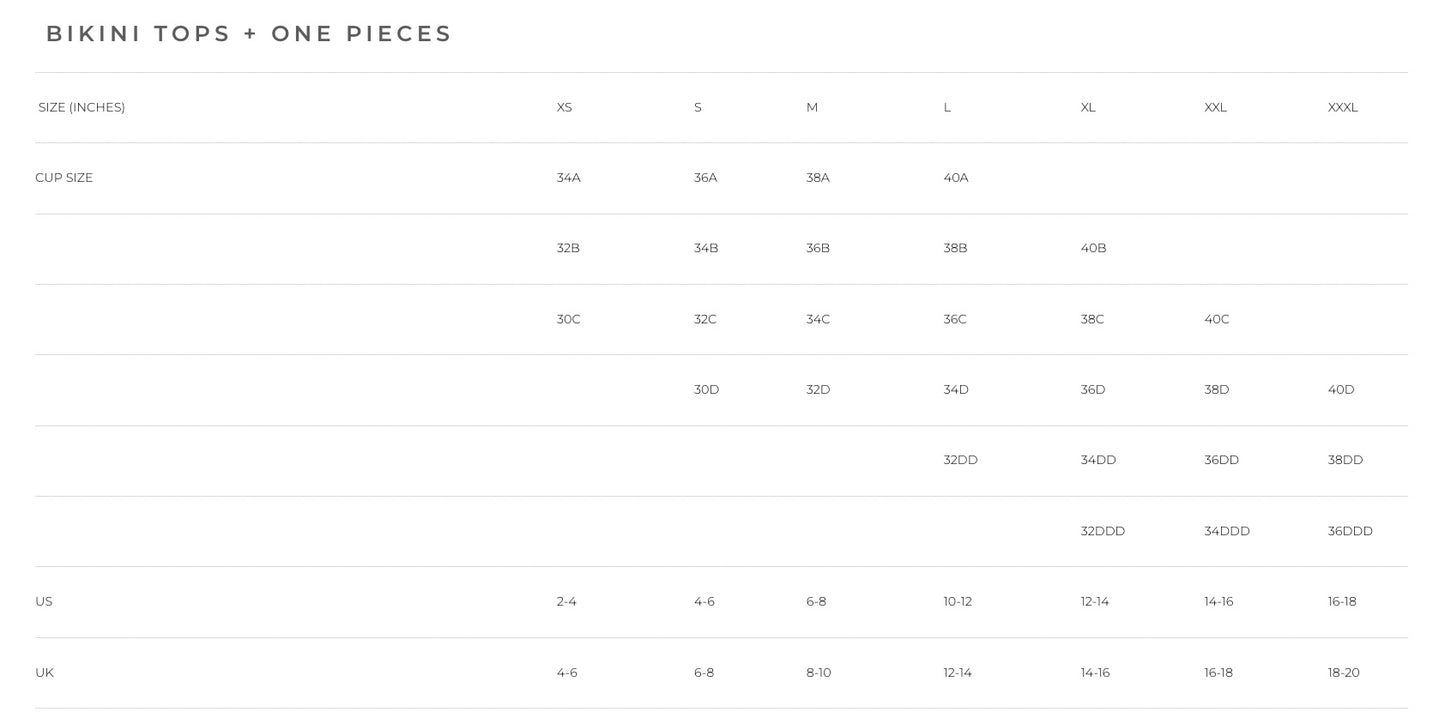Click the UK row label
Viewport: 1445px width, 724px height.
(x=44, y=673)
